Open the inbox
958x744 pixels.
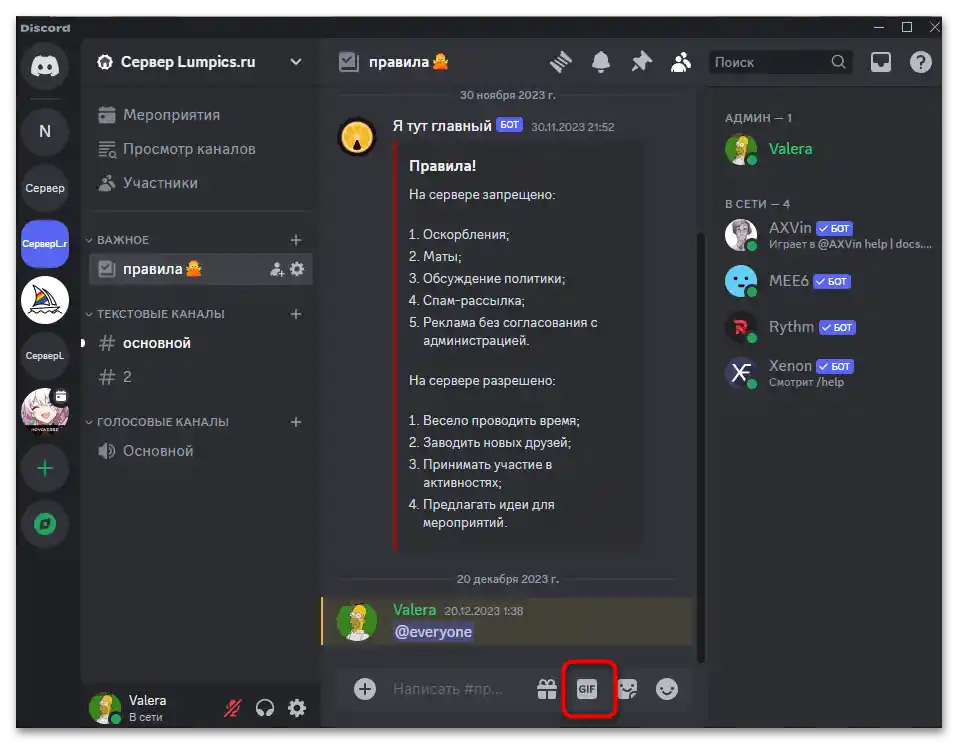881,61
